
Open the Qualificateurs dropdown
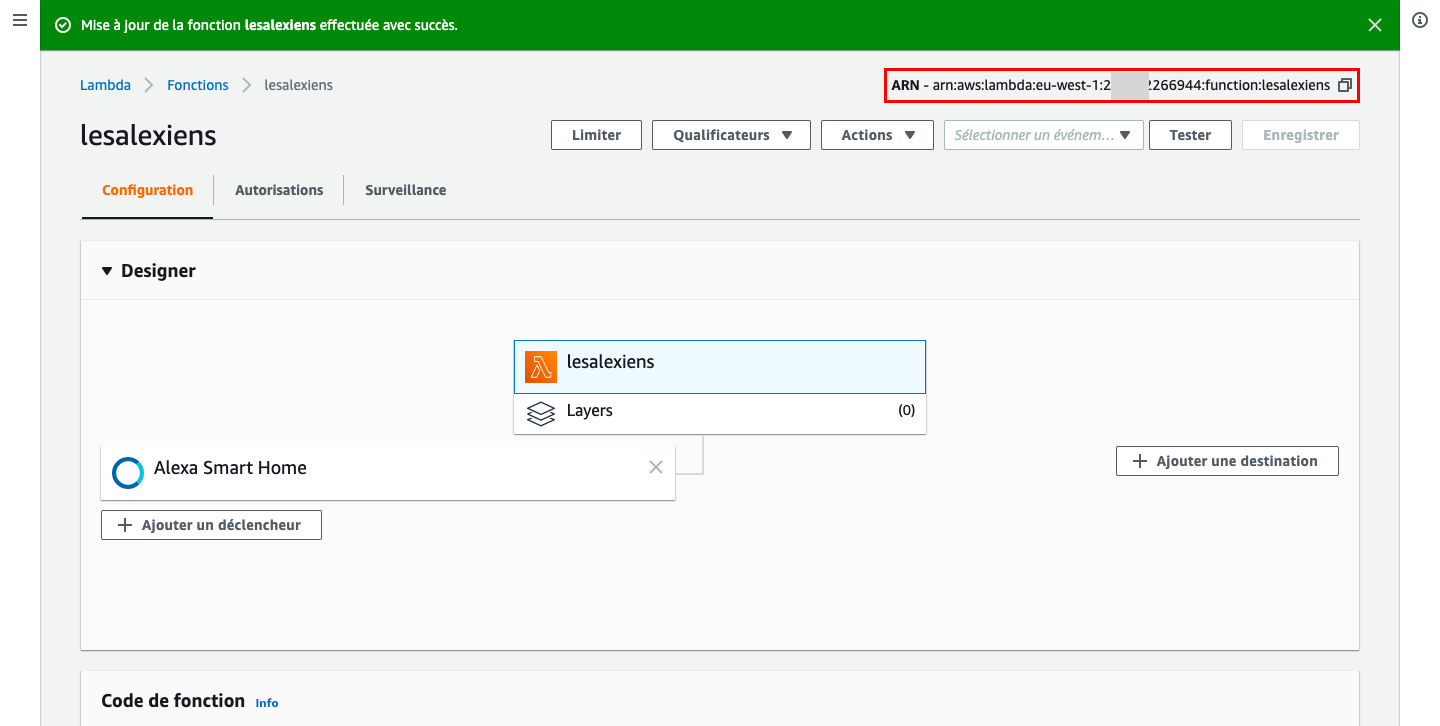731,135
